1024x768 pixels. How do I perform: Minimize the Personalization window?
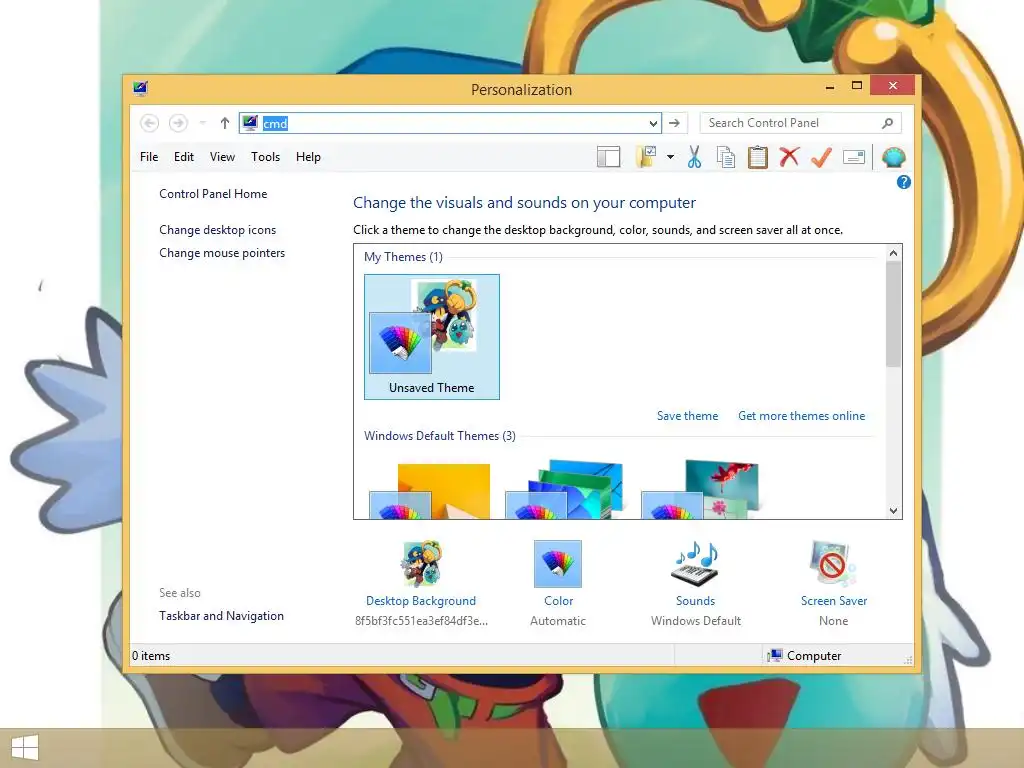(x=829, y=86)
